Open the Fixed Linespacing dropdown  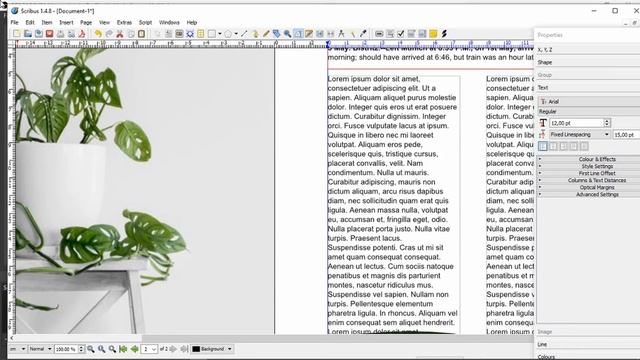(579, 134)
